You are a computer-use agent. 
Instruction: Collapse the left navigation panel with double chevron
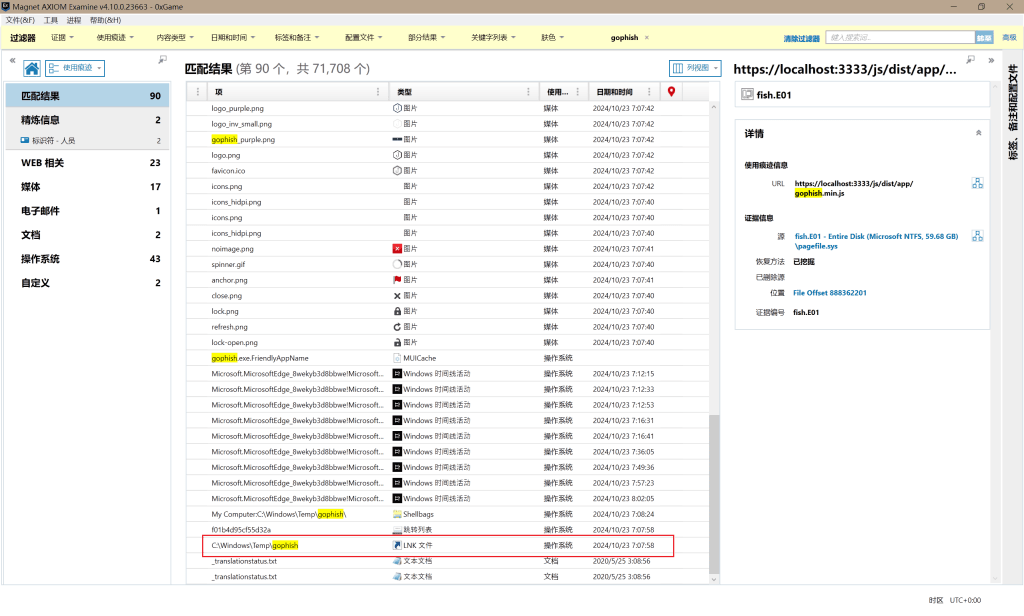[11, 60]
